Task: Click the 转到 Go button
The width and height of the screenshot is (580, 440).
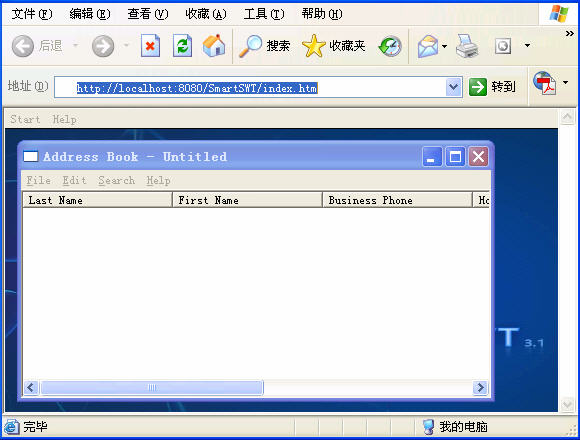Action: click(492, 87)
